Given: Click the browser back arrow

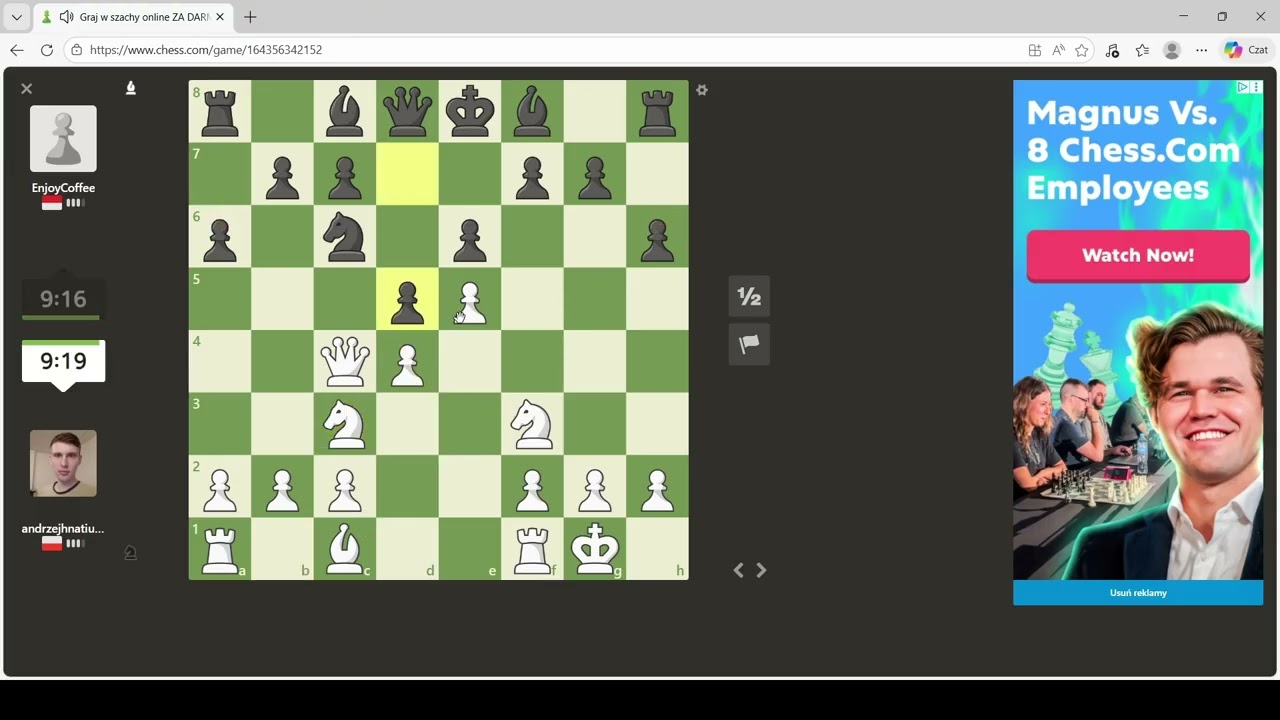Looking at the screenshot, I should point(17,50).
